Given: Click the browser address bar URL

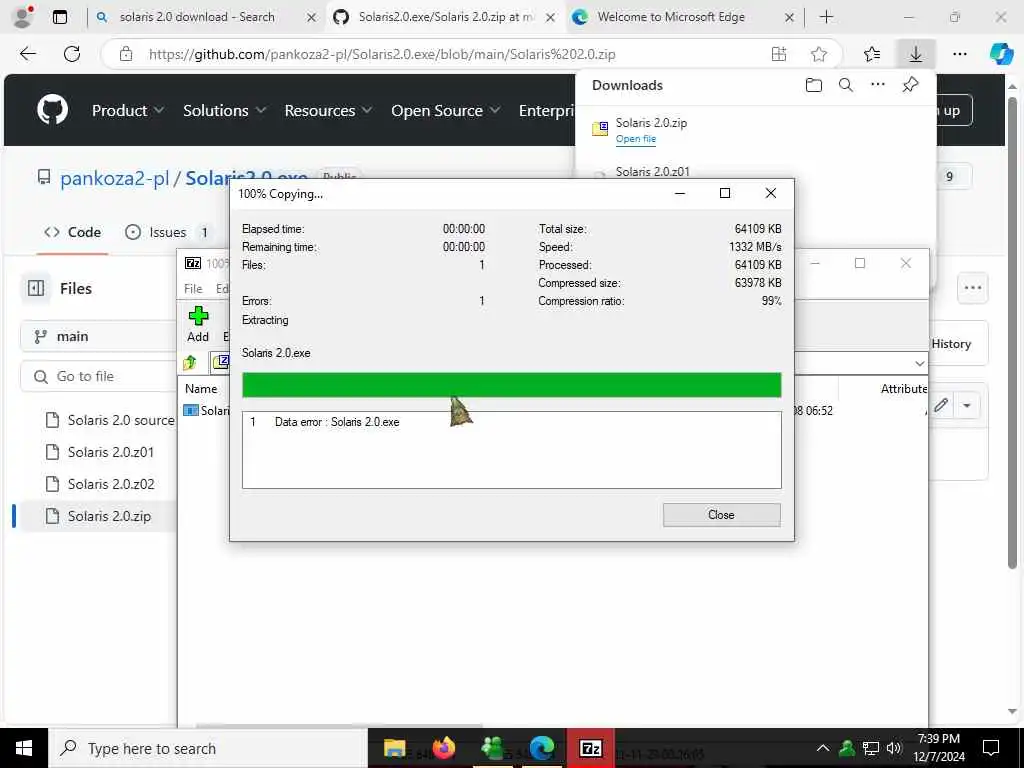Looking at the screenshot, I should [x=382, y=54].
